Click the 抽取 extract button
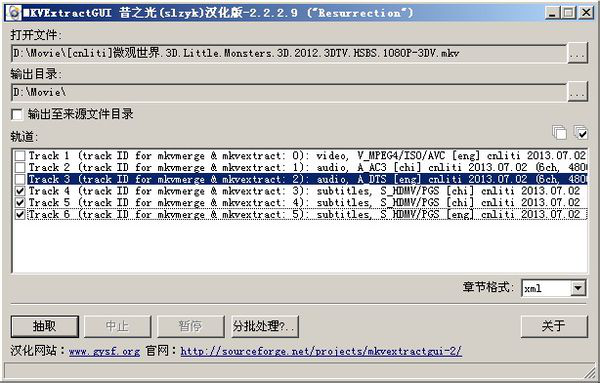600x383 pixels. point(45,326)
